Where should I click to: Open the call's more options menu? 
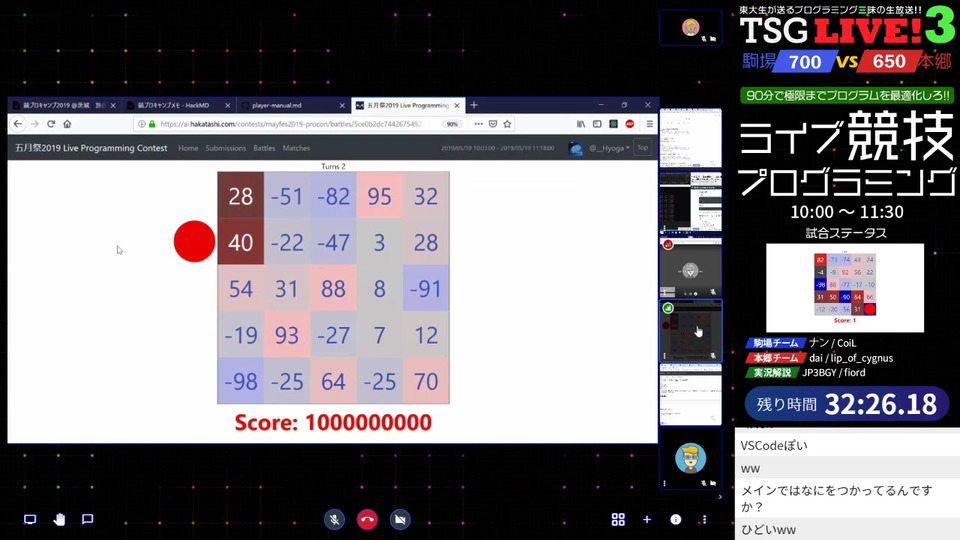tap(704, 519)
